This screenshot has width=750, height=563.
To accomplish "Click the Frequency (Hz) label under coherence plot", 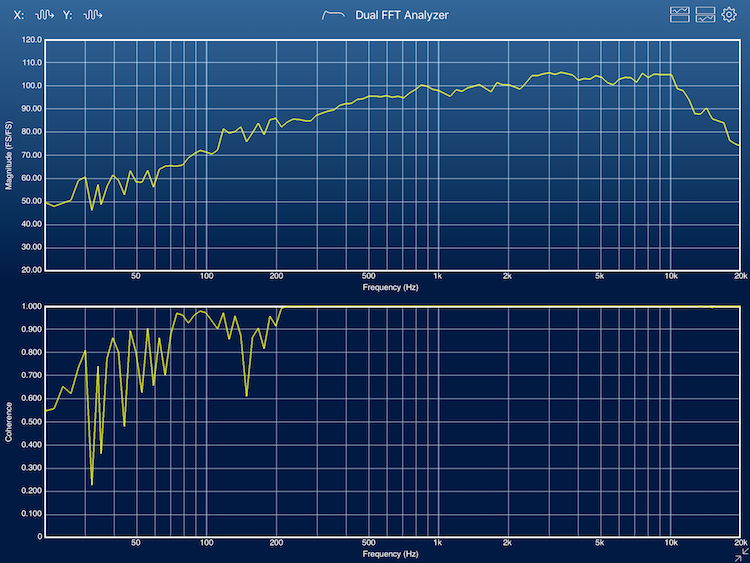I will pyautogui.click(x=390, y=554).
